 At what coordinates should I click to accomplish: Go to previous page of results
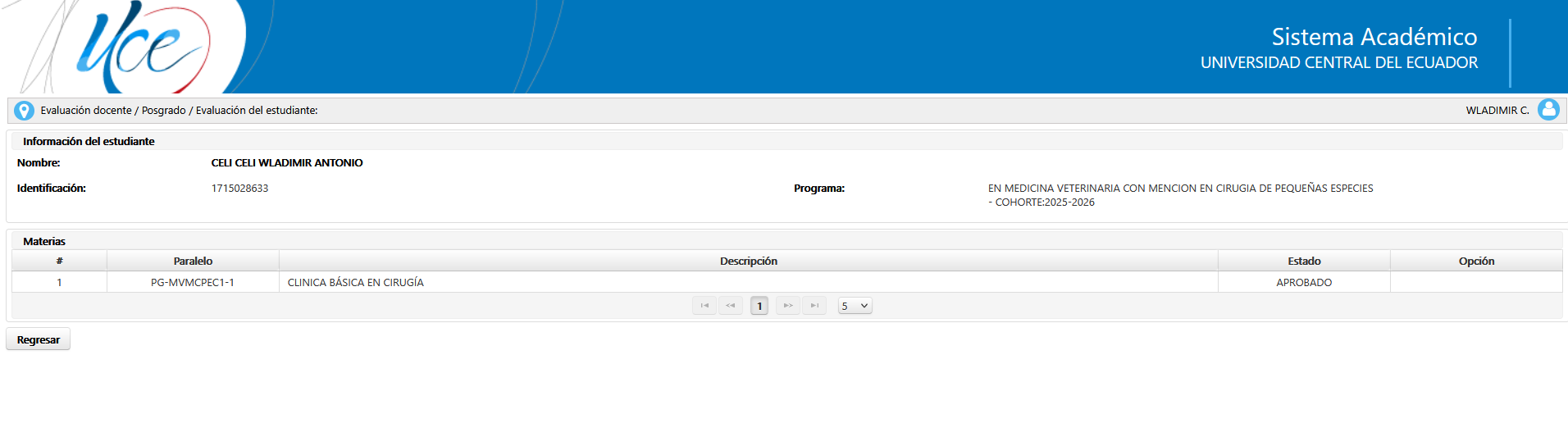tap(731, 306)
